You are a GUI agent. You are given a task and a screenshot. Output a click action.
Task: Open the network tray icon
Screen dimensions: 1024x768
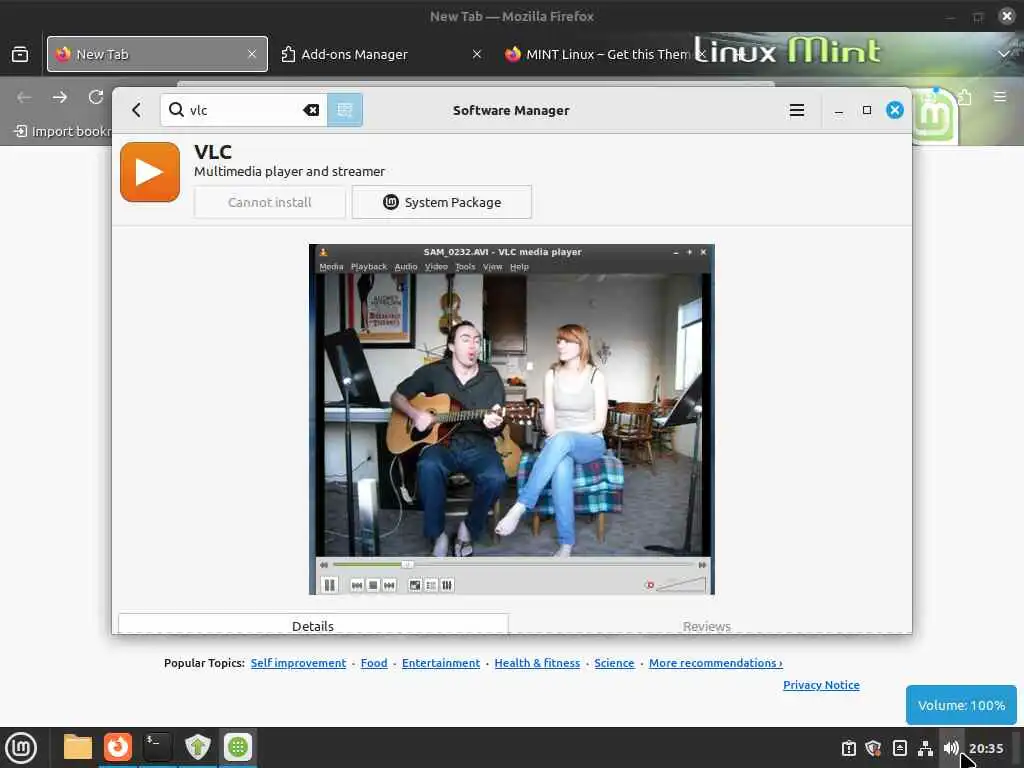tap(925, 748)
